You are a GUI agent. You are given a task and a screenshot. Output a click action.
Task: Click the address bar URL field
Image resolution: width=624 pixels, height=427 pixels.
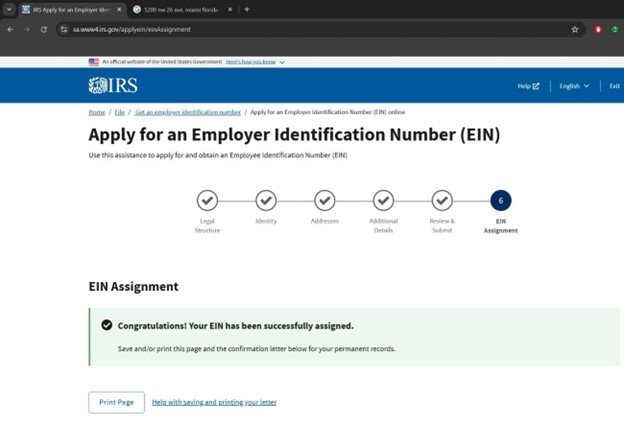300,30
